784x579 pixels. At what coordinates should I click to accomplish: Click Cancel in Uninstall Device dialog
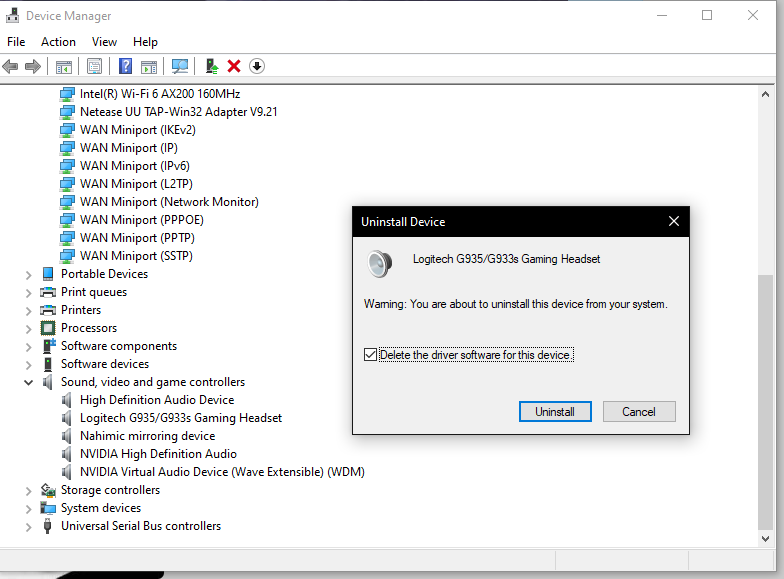639,412
